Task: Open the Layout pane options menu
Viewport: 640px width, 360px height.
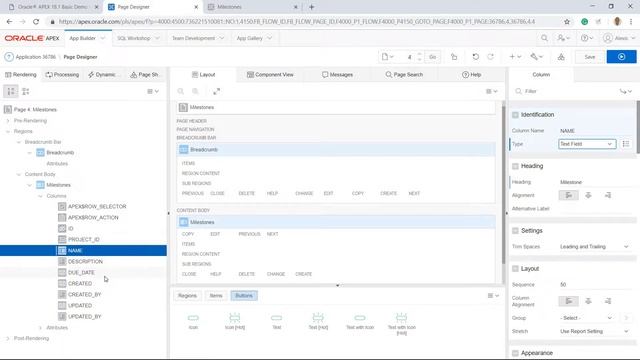Action: click(492, 91)
